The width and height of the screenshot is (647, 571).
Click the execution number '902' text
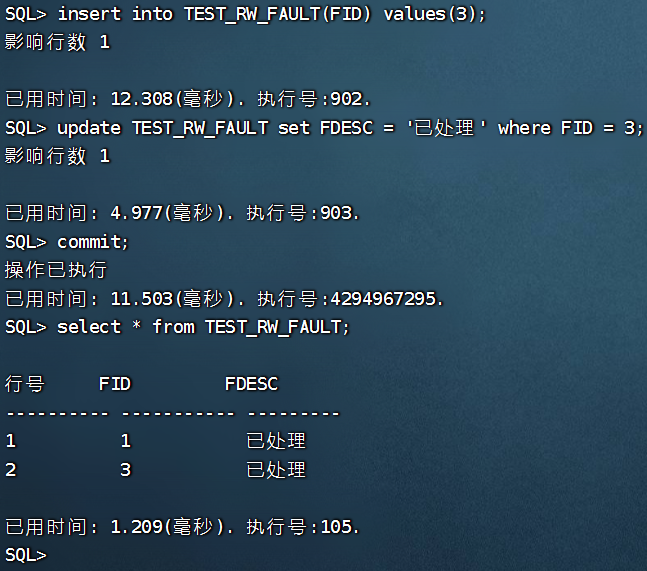tap(347, 99)
